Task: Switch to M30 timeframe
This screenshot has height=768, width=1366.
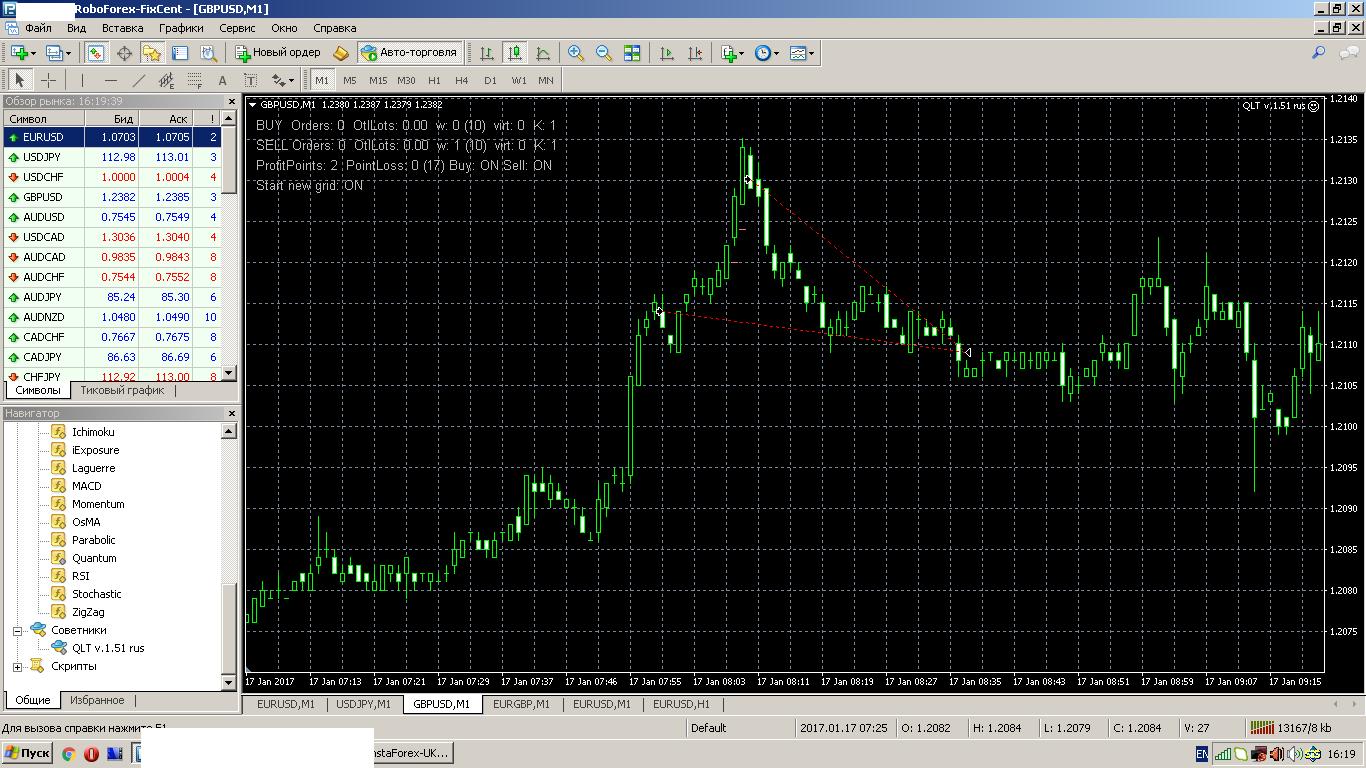Action: pyautogui.click(x=406, y=80)
